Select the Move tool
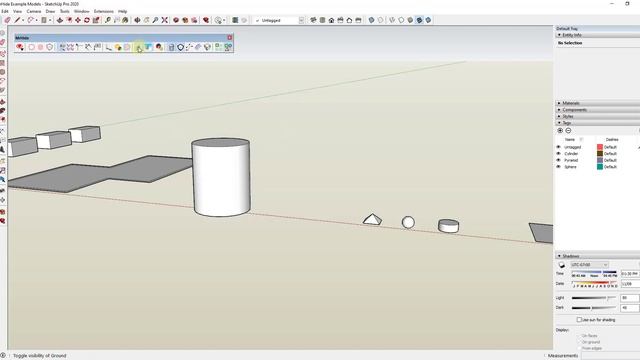Image resolution: width=640 pixels, height=360 pixels. click(x=78, y=20)
